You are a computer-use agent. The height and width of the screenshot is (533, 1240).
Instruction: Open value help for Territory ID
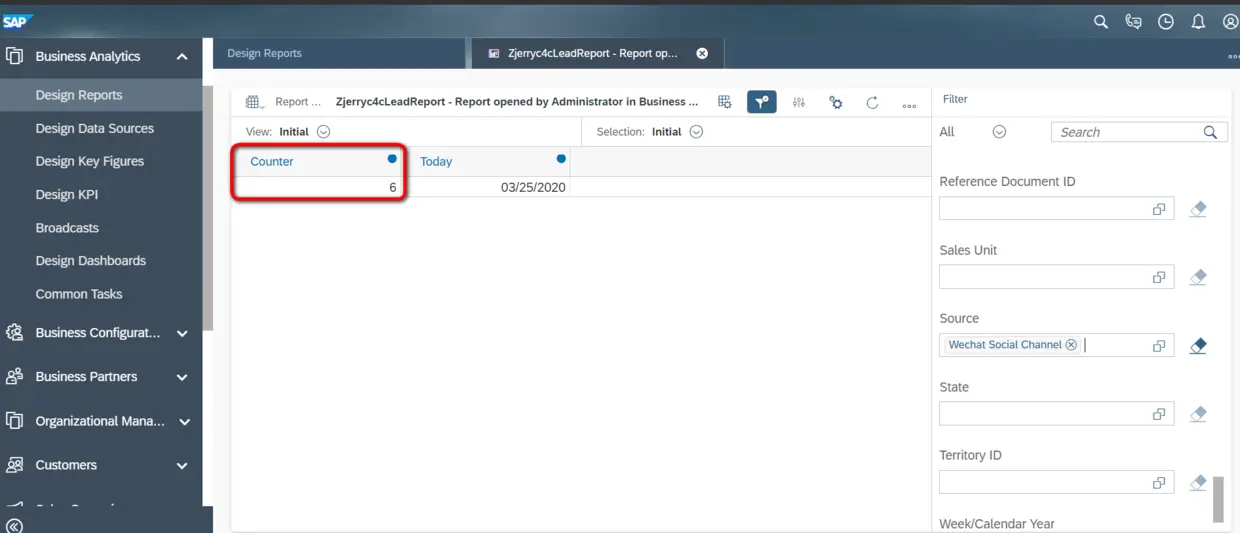1159,483
